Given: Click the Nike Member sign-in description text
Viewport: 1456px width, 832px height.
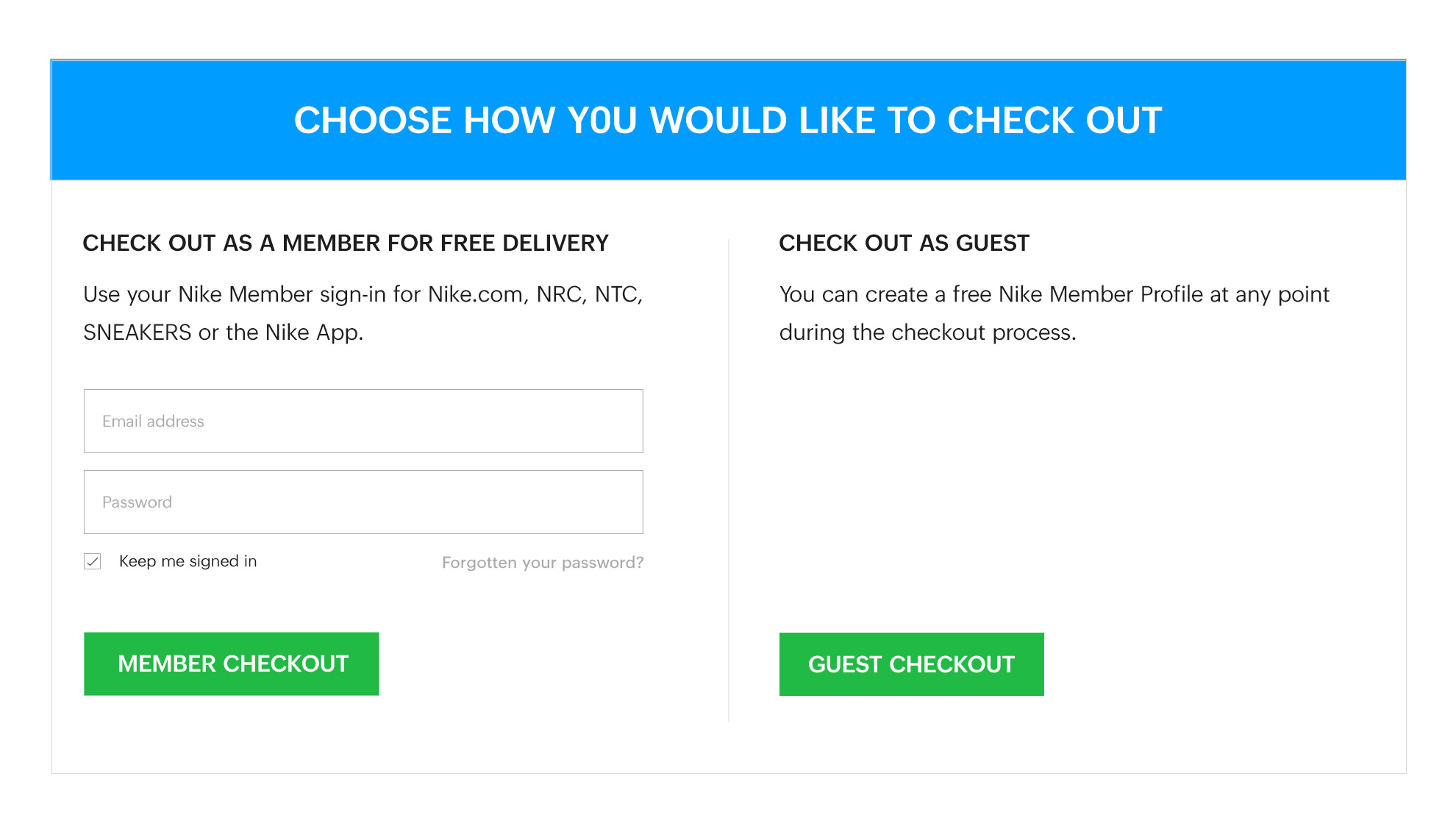Looking at the screenshot, I should coord(363,313).
